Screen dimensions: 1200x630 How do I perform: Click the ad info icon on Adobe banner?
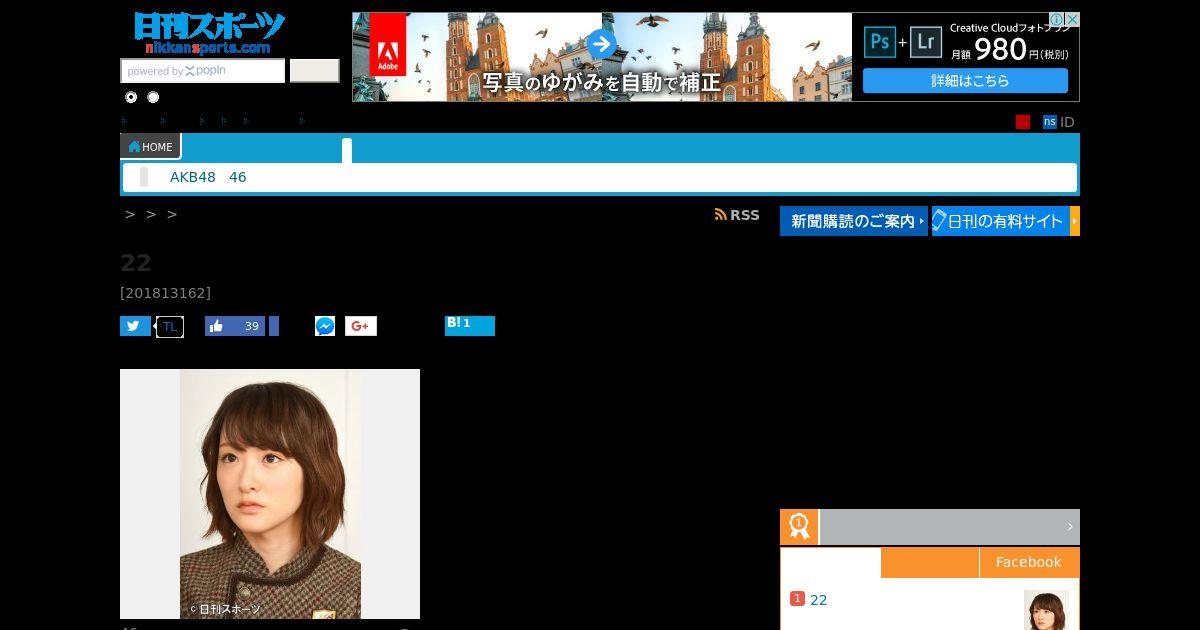pyautogui.click(x=1056, y=19)
